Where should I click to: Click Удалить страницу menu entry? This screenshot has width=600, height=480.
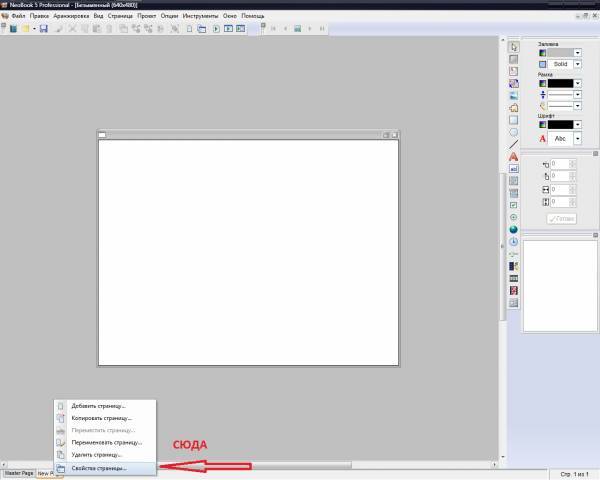pos(97,454)
